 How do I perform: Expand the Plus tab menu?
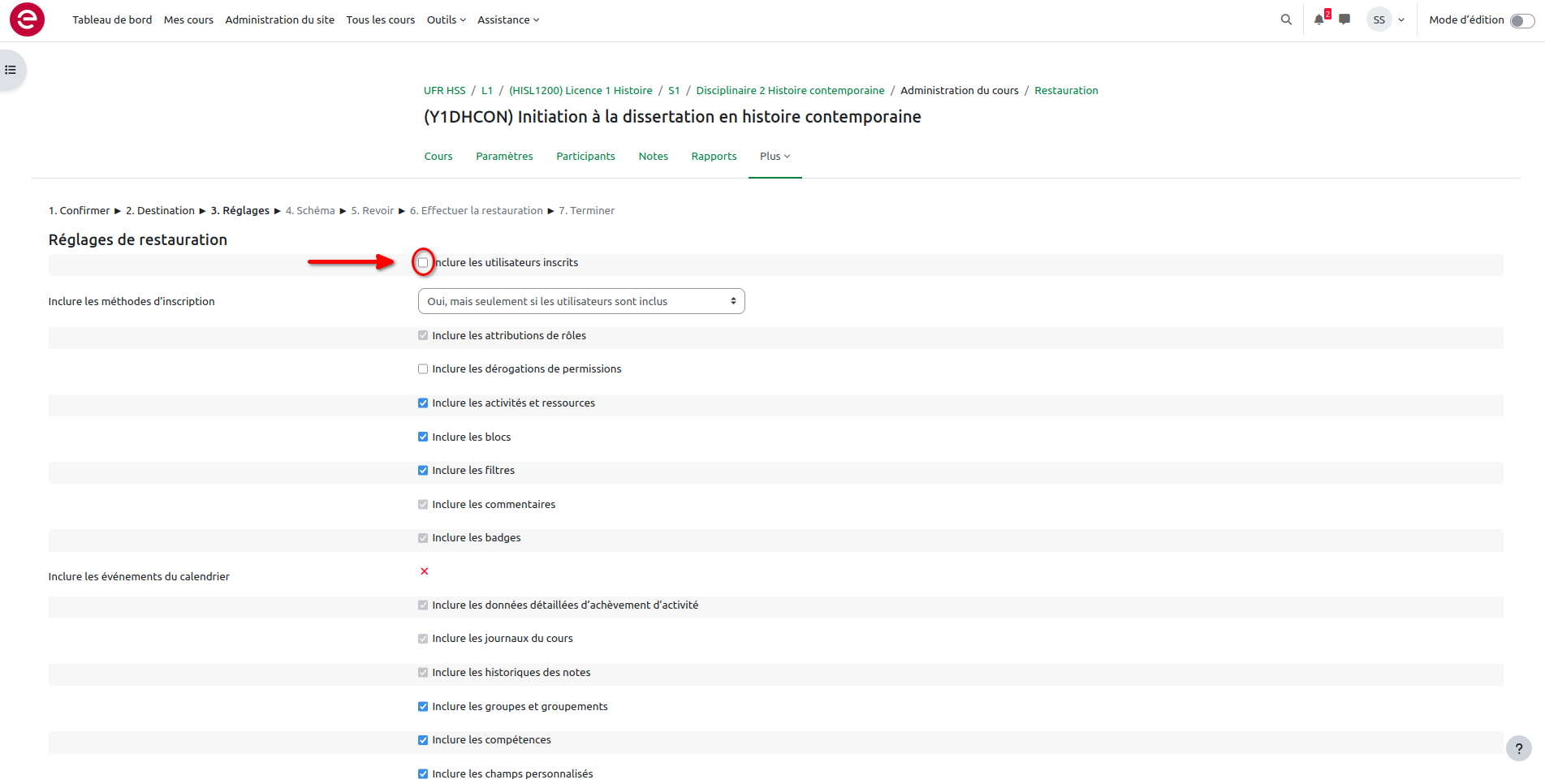775,156
